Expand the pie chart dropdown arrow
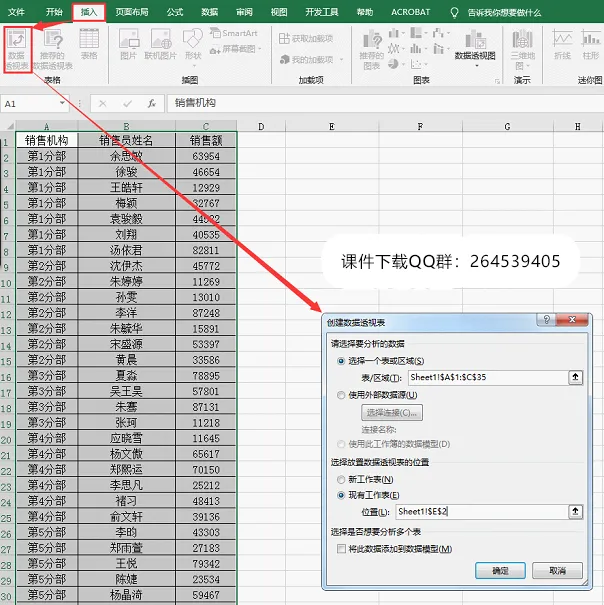 pos(403,64)
